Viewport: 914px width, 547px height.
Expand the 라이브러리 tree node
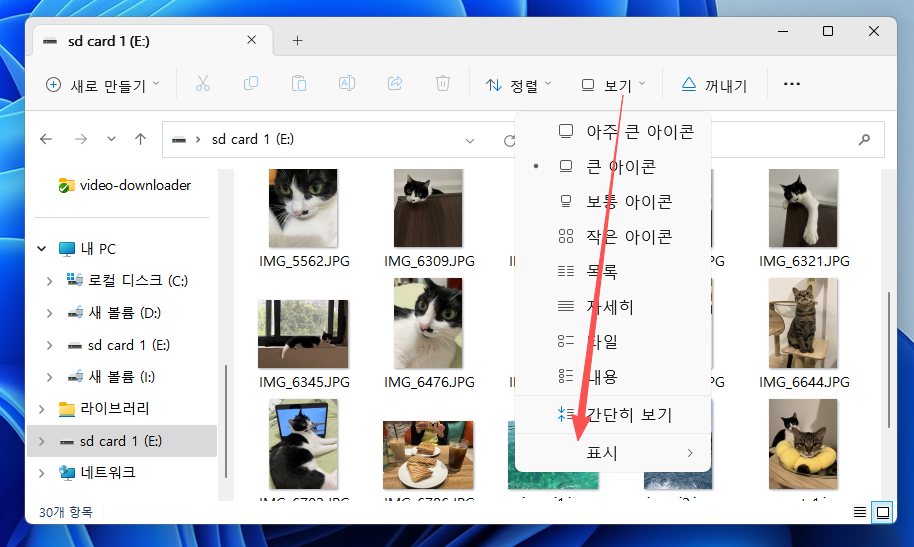[x=41, y=409]
